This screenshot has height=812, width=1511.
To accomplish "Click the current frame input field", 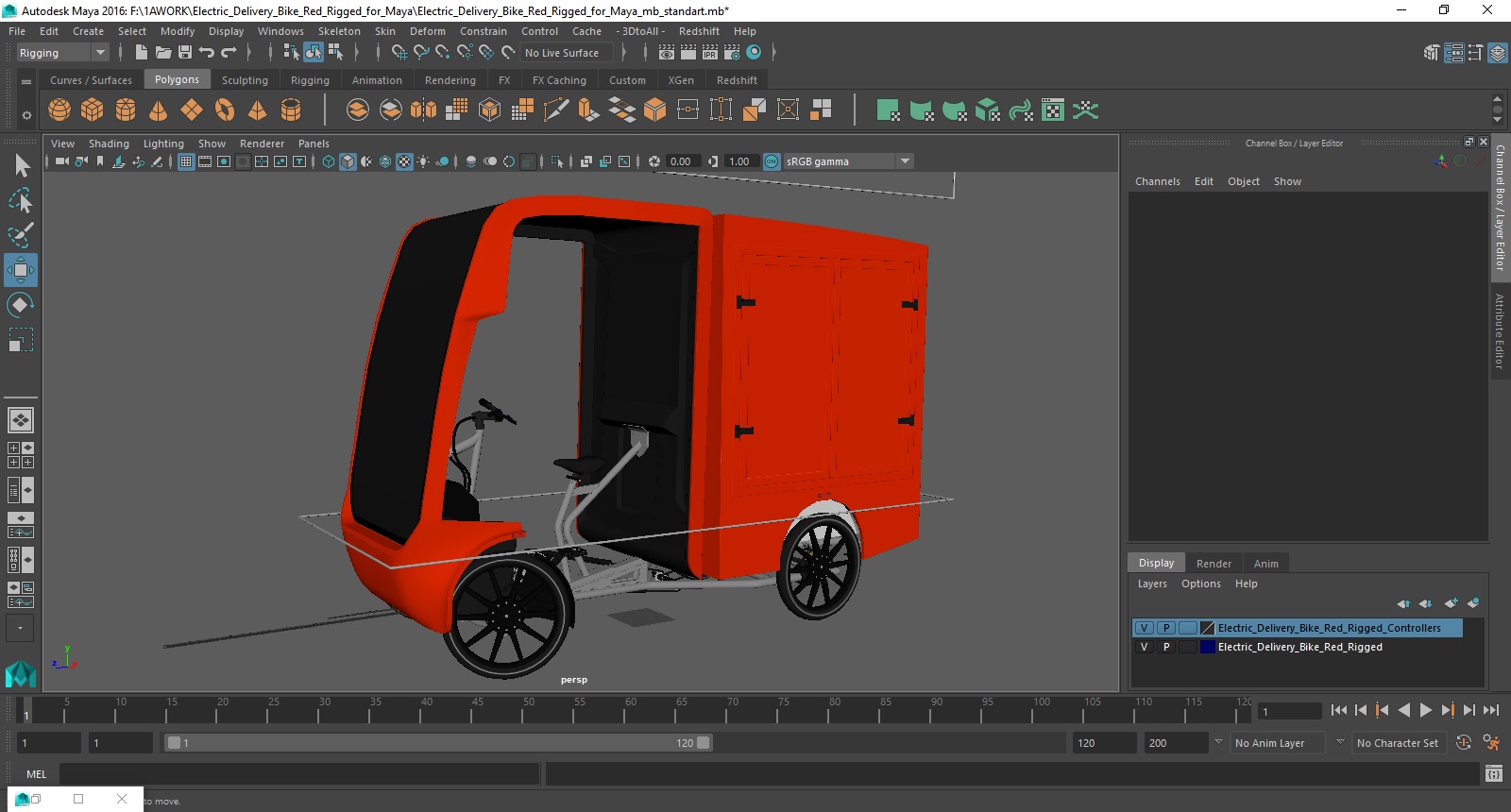I will point(1290,711).
